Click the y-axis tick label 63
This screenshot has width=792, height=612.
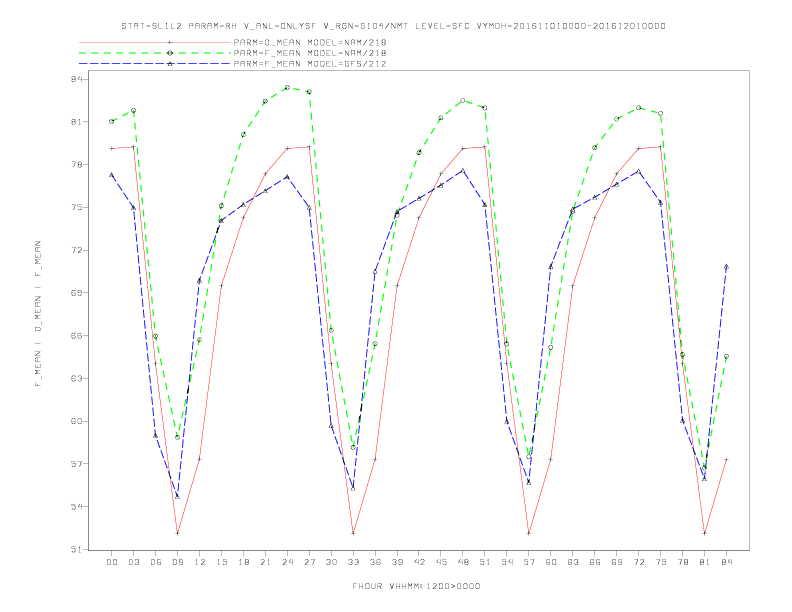76,378
